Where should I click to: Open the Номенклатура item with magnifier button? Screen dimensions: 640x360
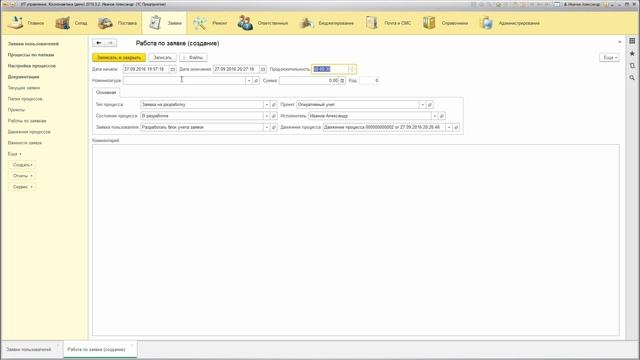coord(256,81)
